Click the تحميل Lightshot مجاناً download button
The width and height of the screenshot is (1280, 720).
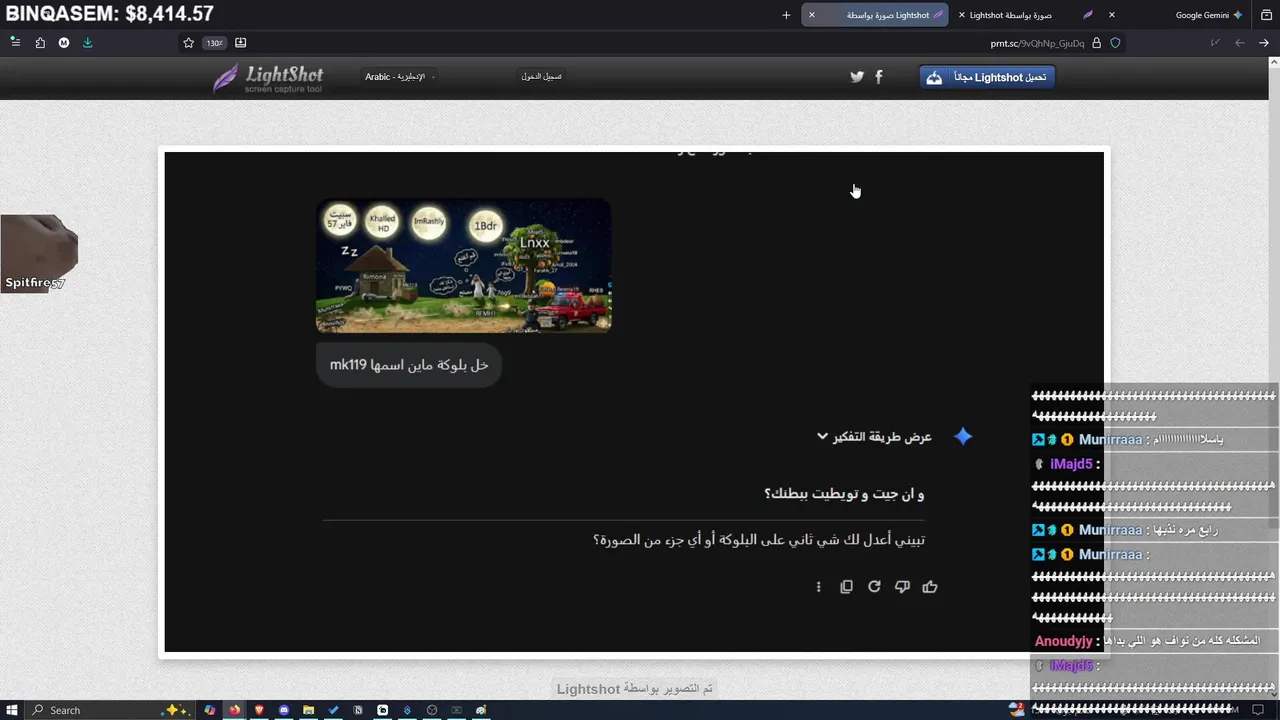tap(987, 77)
